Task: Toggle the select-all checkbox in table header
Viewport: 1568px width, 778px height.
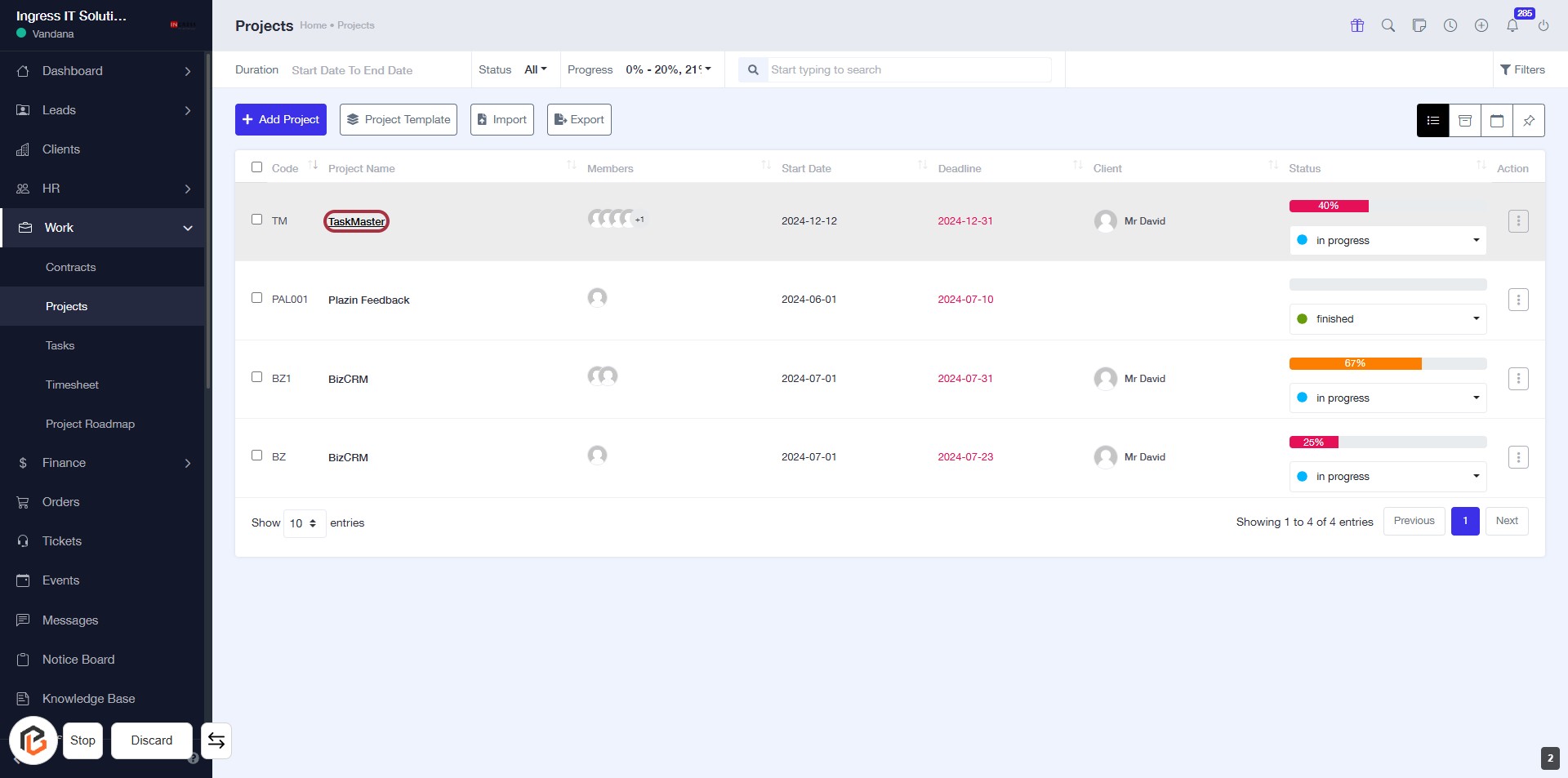Action: pos(256,167)
